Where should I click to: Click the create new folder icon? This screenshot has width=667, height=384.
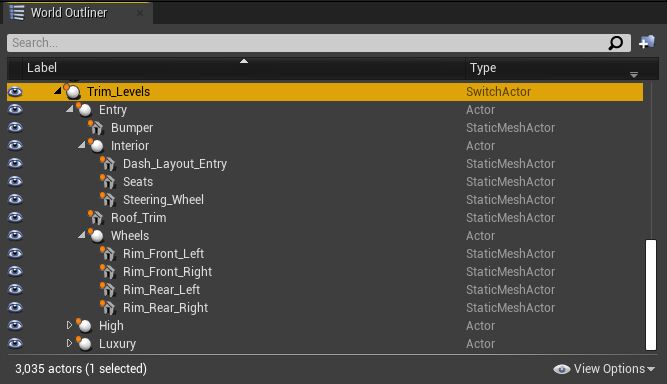click(647, 43)
